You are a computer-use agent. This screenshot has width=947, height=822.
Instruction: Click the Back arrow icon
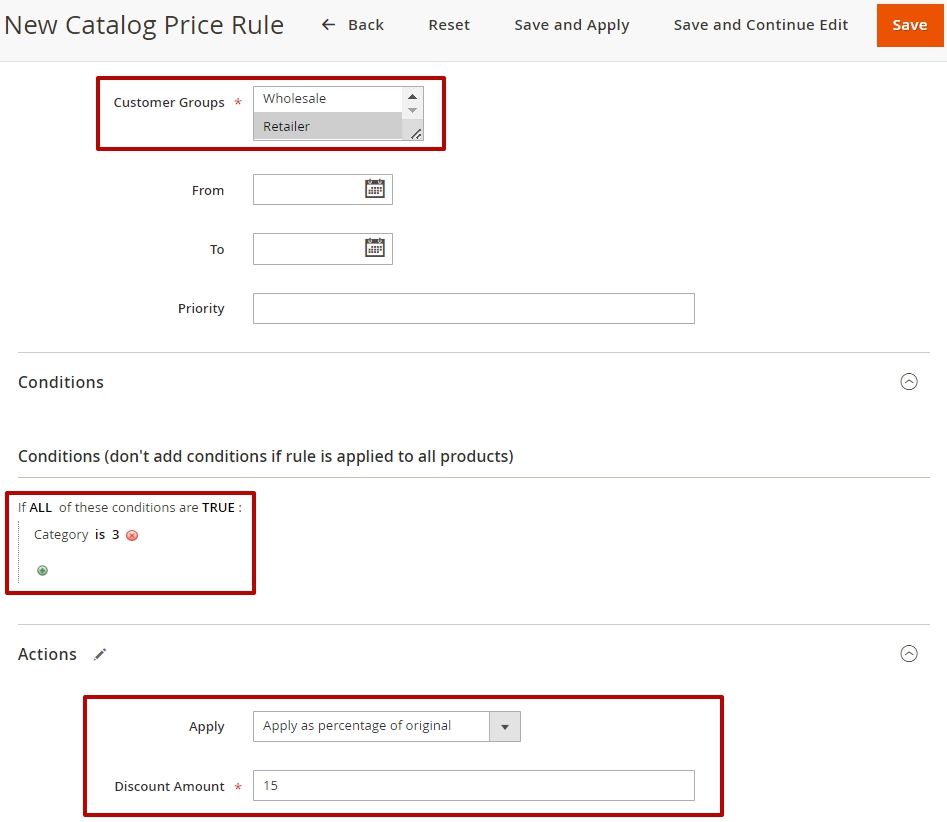click(328, 25)
